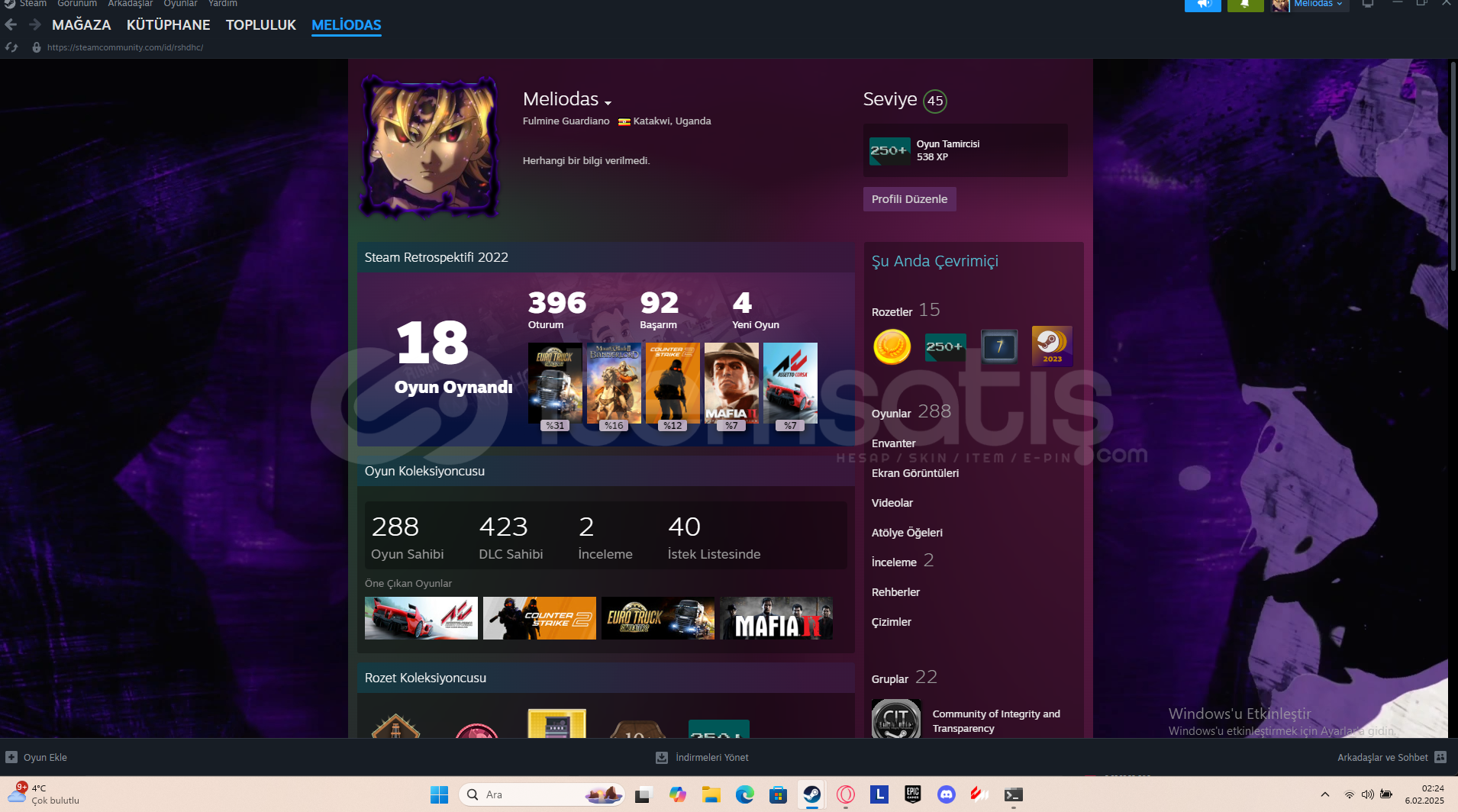Open the TOPLULUK tab

pyautogui.click(x=261, y=24)
